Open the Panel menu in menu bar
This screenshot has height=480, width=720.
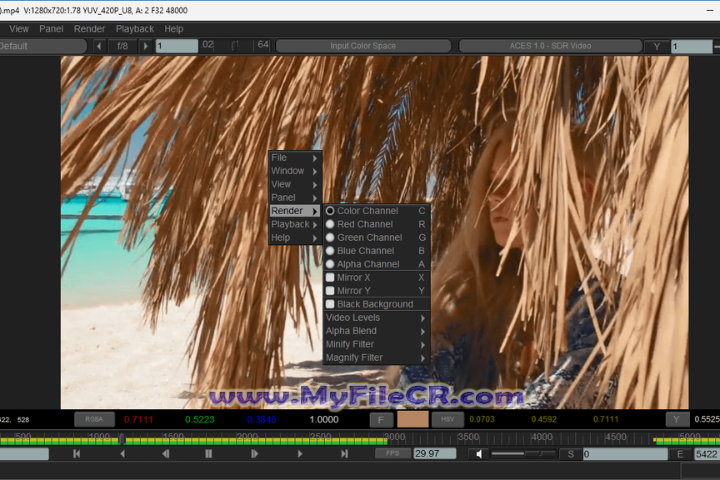tap(51, 29)
